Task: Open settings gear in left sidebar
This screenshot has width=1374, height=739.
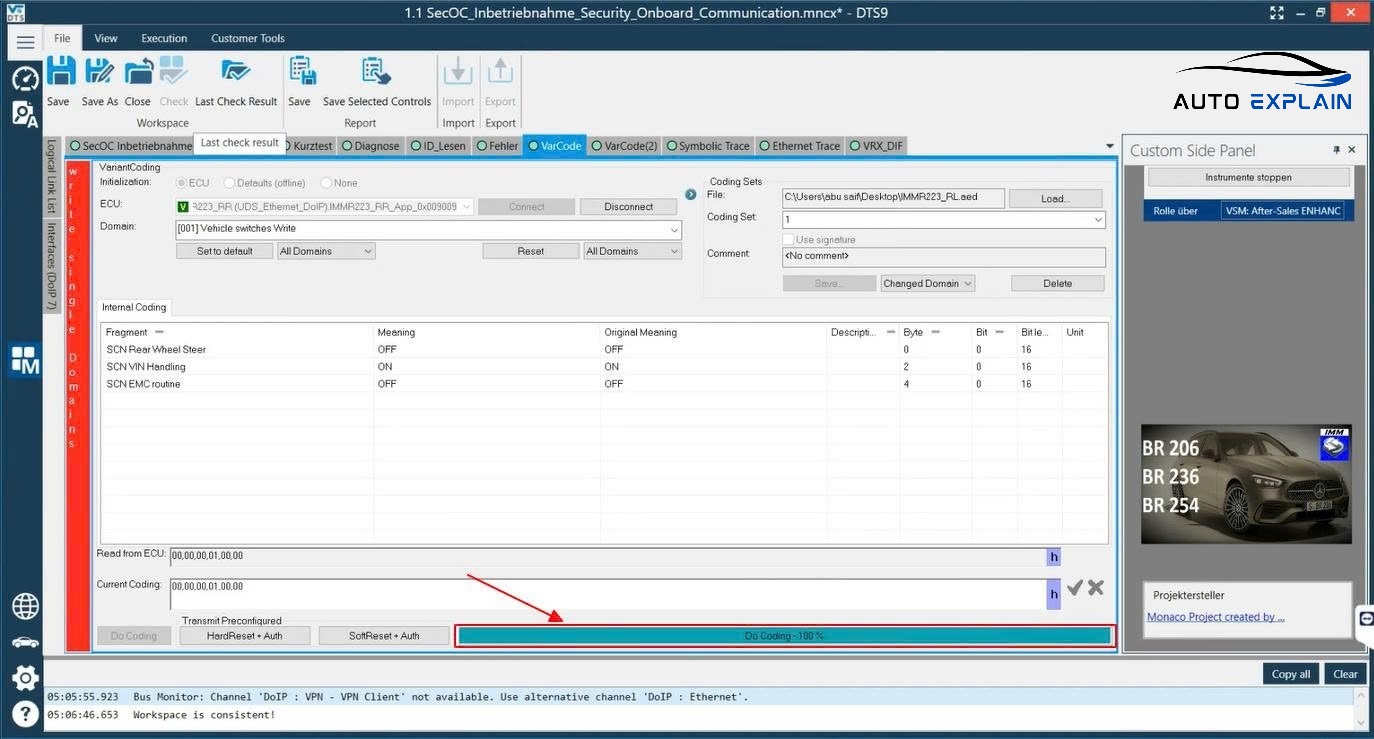Action: [25, 678]
